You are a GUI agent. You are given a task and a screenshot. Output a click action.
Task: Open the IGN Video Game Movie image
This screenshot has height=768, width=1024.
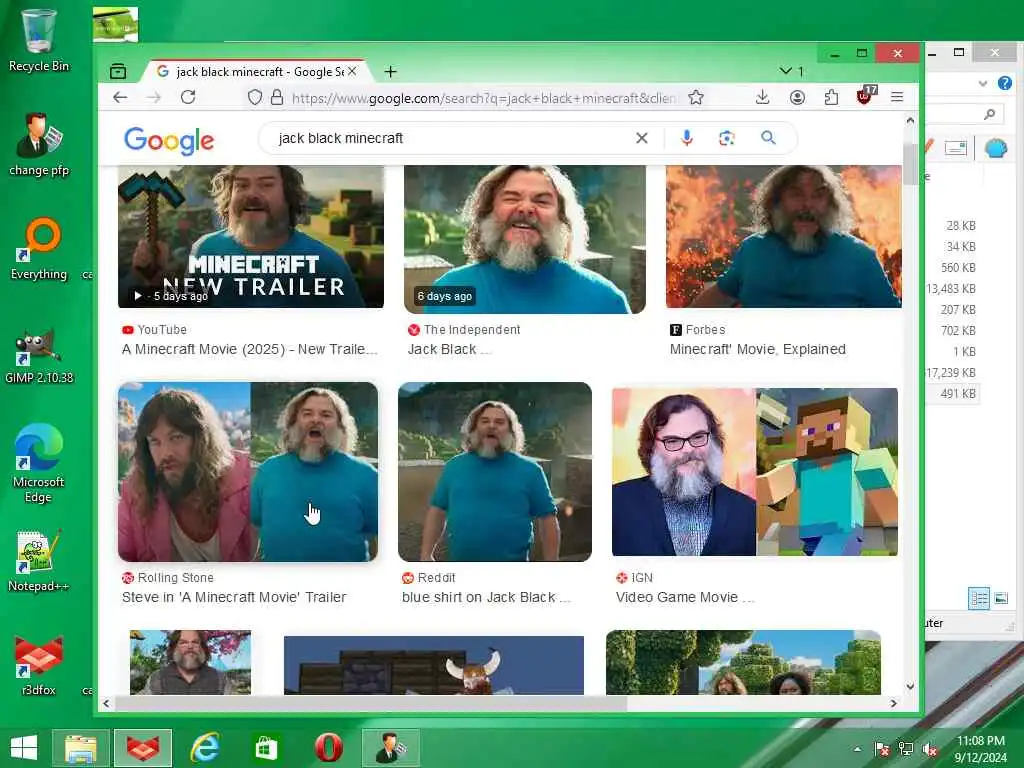click(x=755, y=472)
